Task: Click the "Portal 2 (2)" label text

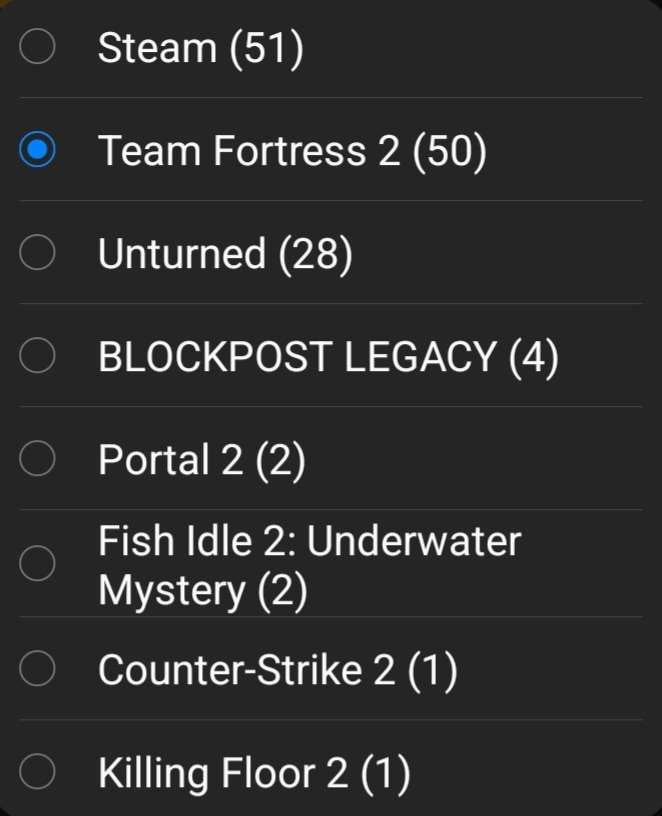Action: click(x=201, y=460)
